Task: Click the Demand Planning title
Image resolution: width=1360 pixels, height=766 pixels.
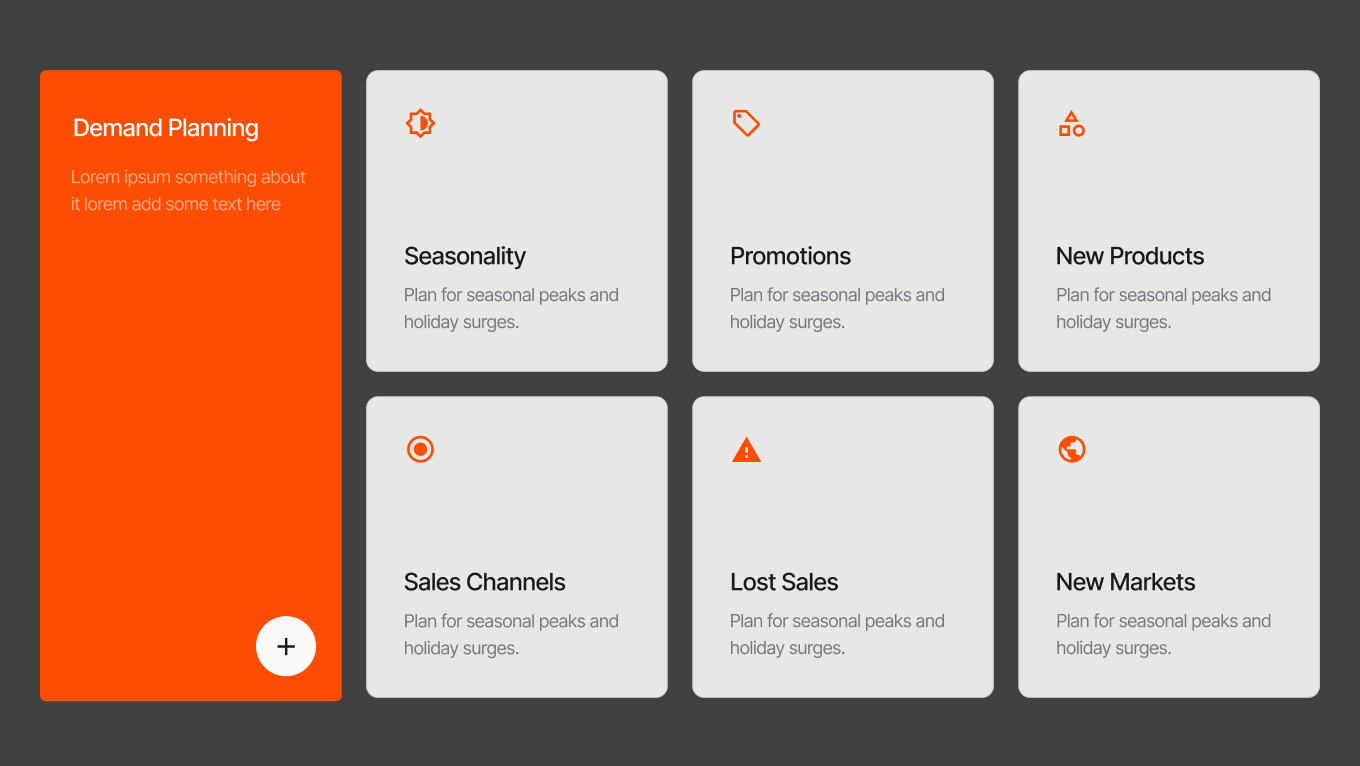Action: coord(166,128)
